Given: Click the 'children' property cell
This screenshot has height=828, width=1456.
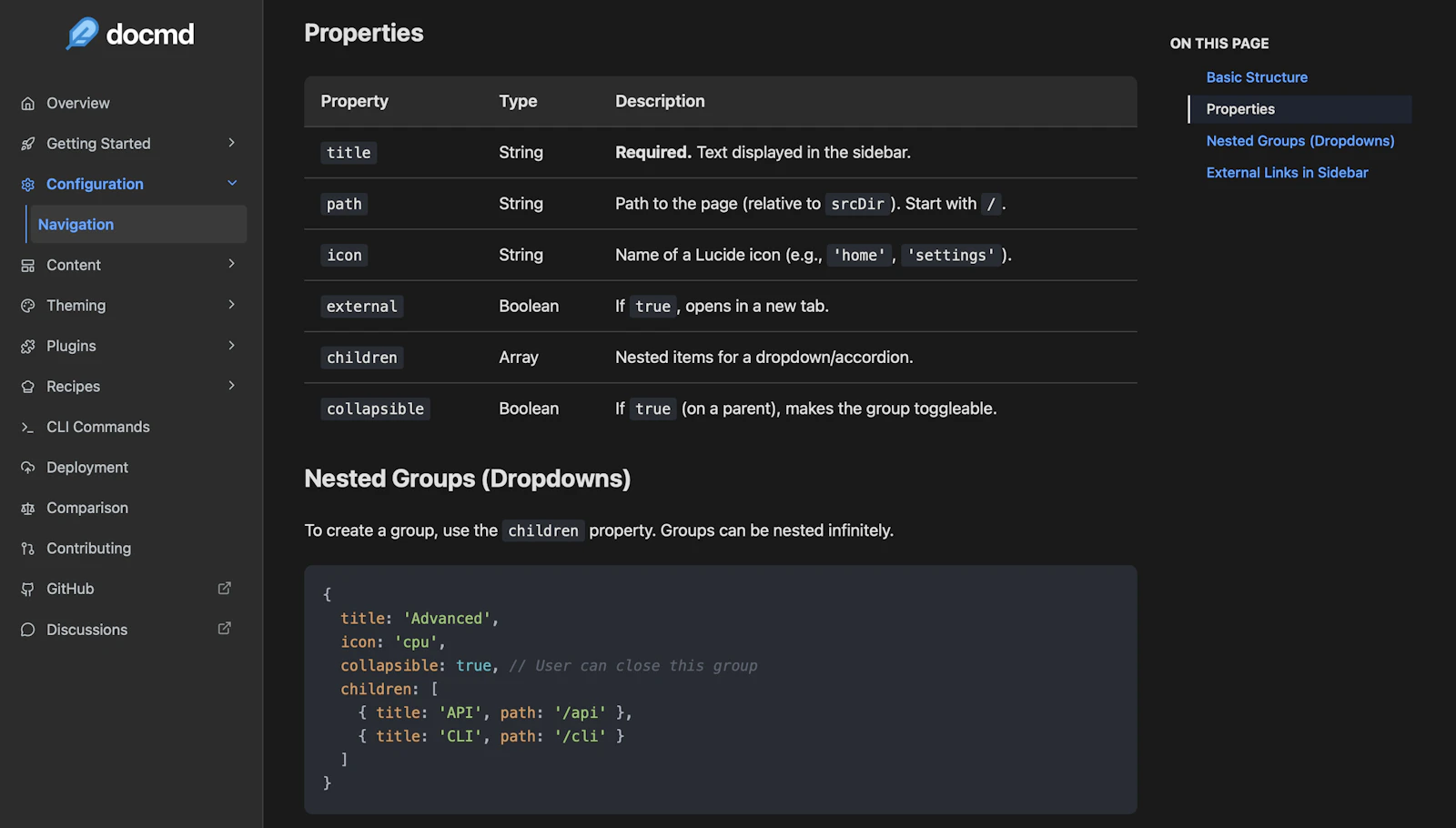Looking at the screenshot, I should click(362, 358).
